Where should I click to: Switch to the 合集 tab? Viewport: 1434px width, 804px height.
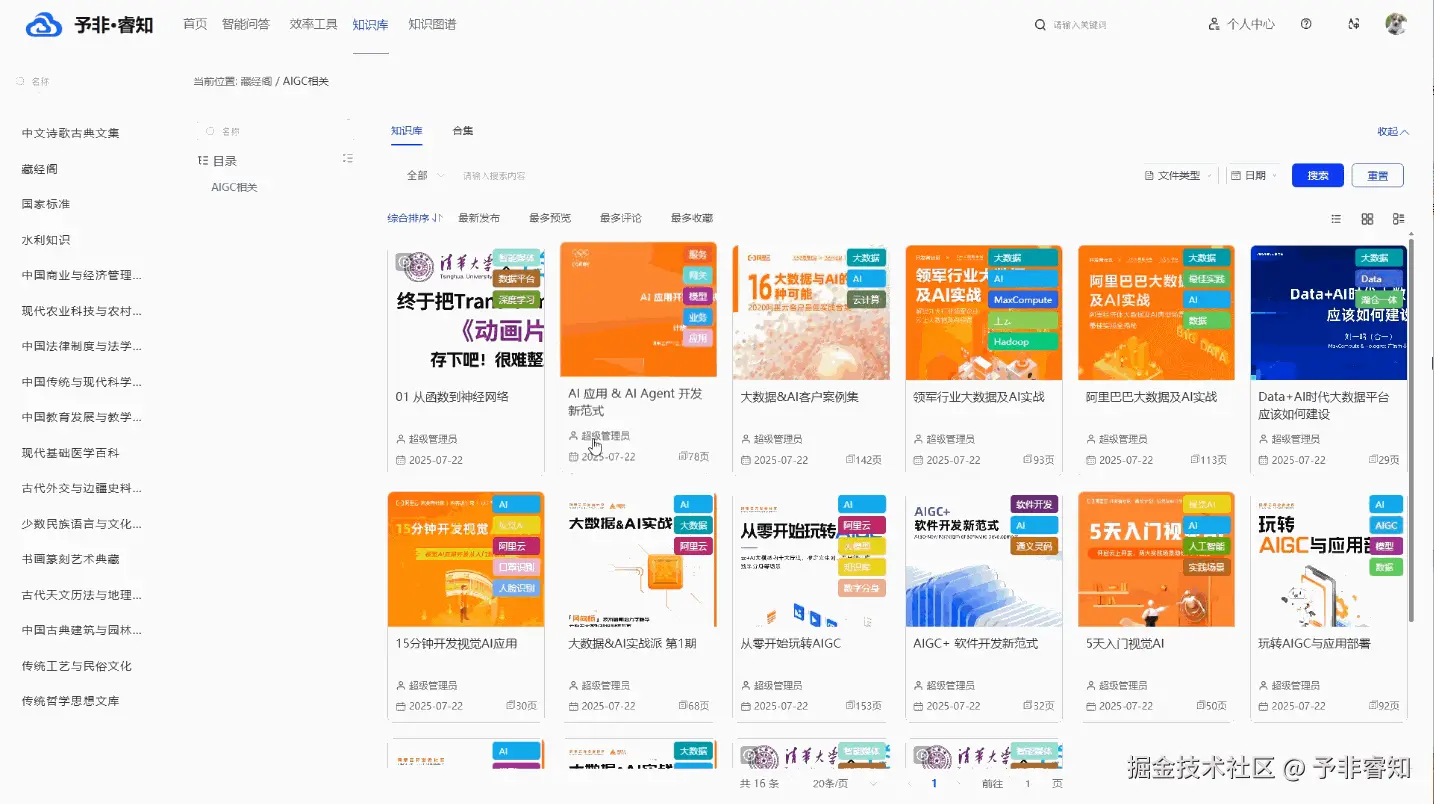(463, 131)
